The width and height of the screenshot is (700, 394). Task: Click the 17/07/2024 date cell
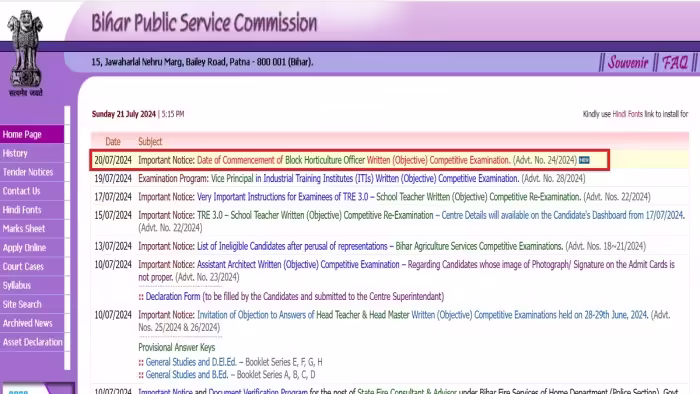[x=113, y=197]
